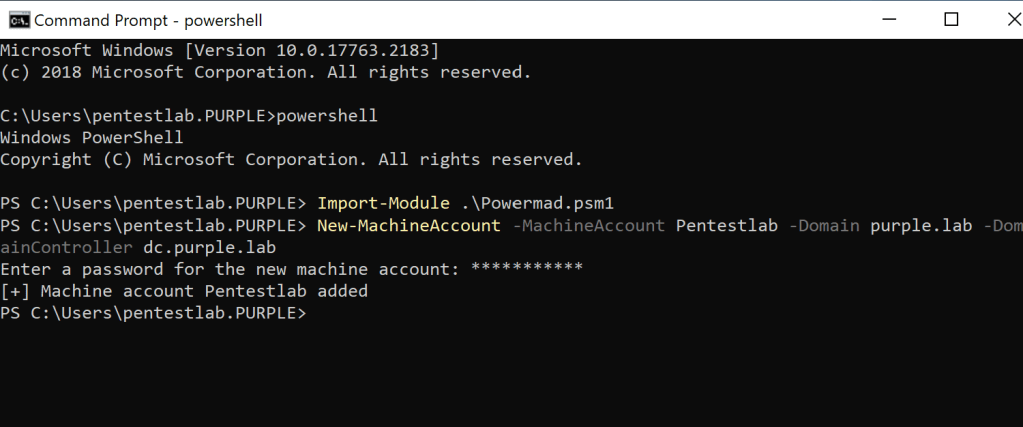Viewport: 1023px width, 427px height.
Task: Click the '(c) 2018 Microsoft Corporation' line
Action: click(x=265, y=72)
